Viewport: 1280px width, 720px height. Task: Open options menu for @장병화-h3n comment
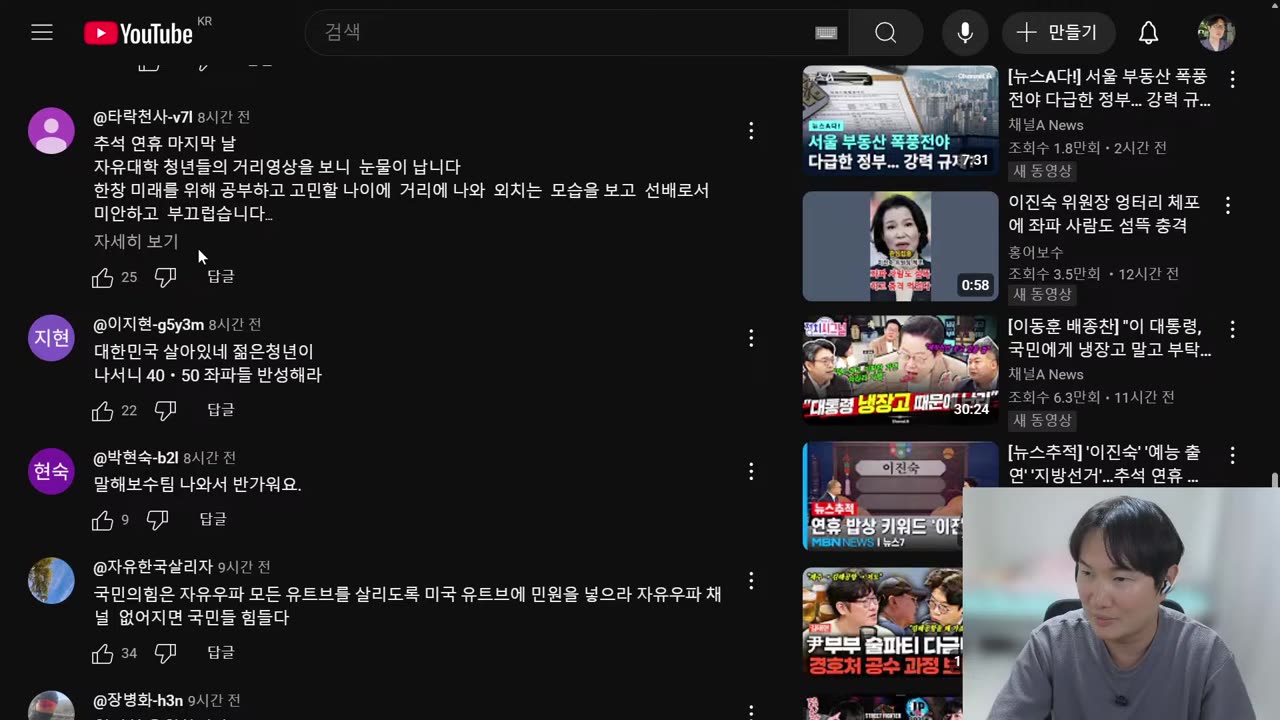(751, 711)
